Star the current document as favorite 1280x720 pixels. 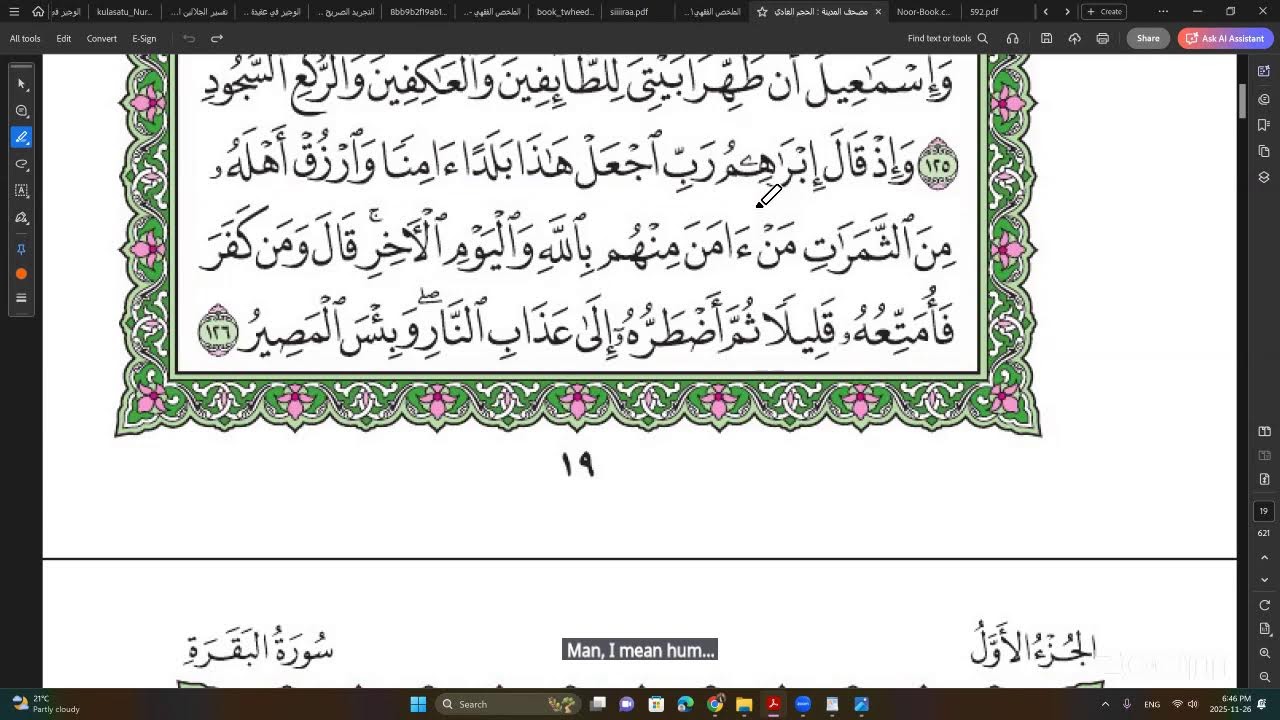pos(762,12)
